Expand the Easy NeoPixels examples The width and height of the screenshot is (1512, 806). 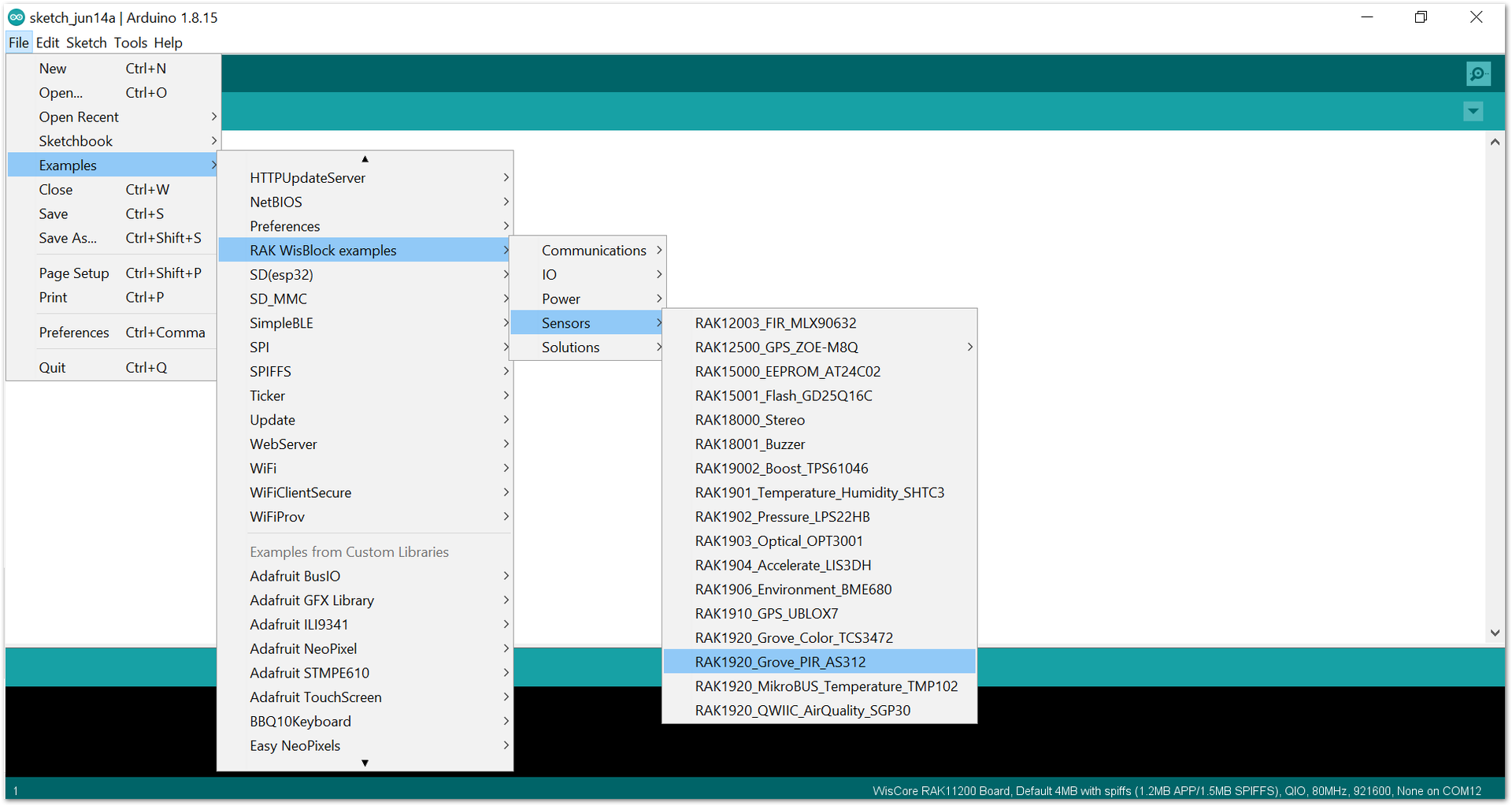coord(365,746)
